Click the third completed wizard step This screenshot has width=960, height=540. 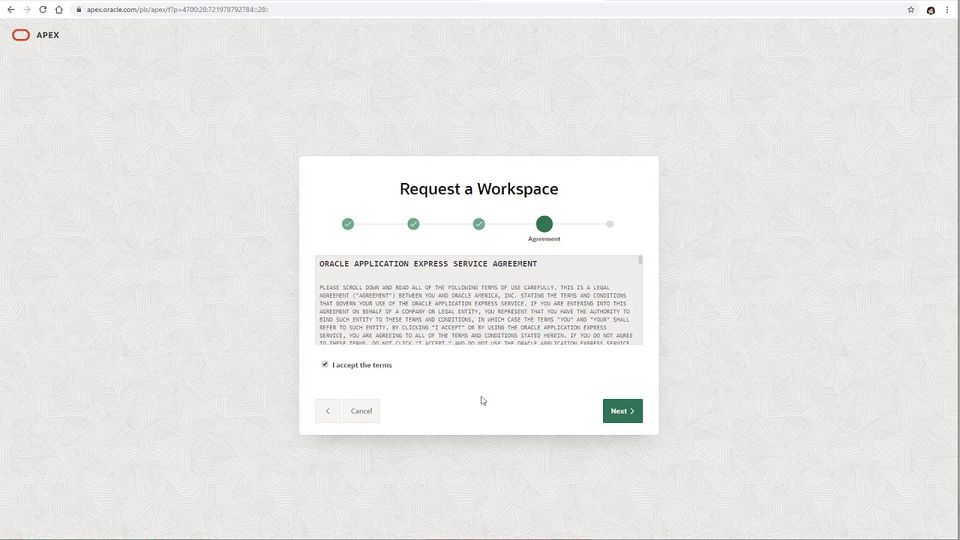[x=479, y=224]
